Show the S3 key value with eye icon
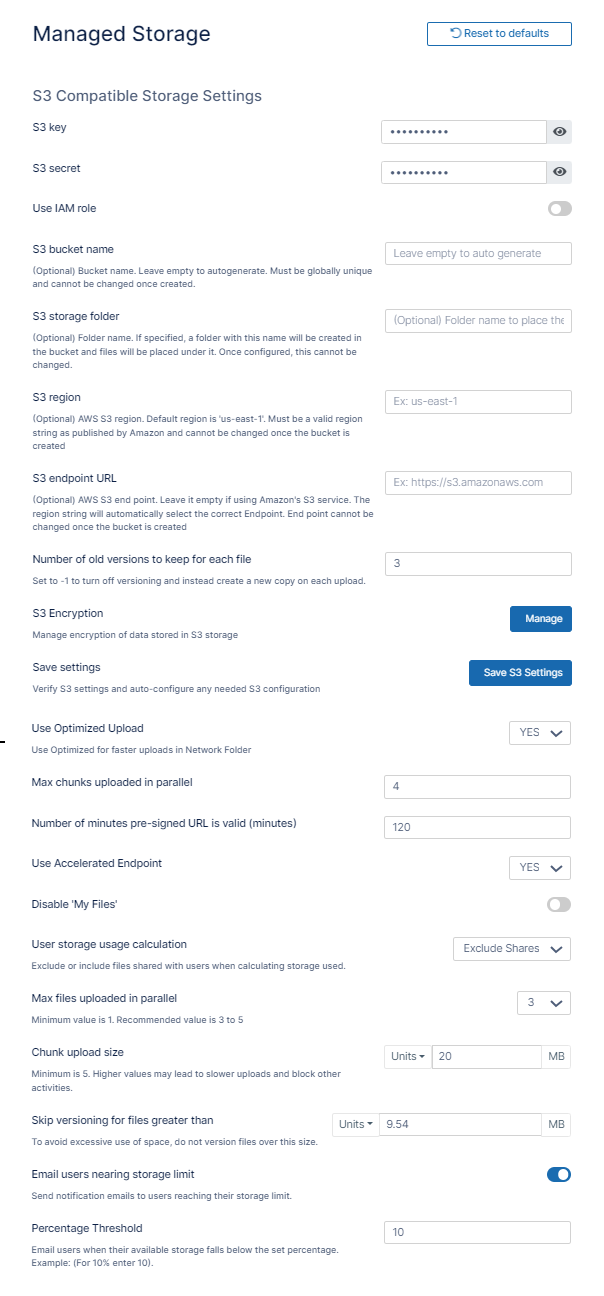Image resolution: width=604 pixels, height=1296 pixels. 560,131
